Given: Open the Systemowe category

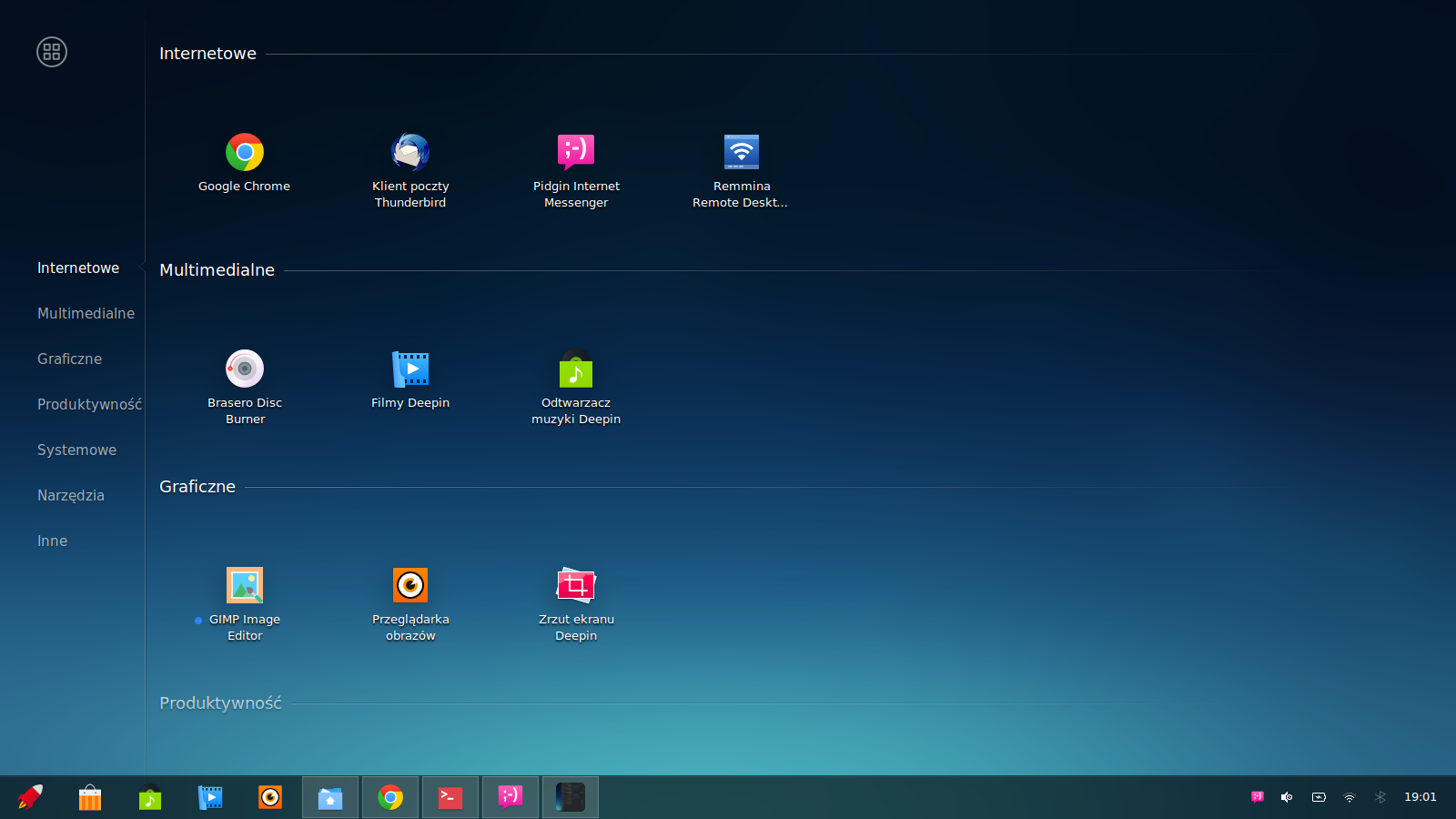Looking at the screenshot, I should pyautogui.click(x=76, y=450).
